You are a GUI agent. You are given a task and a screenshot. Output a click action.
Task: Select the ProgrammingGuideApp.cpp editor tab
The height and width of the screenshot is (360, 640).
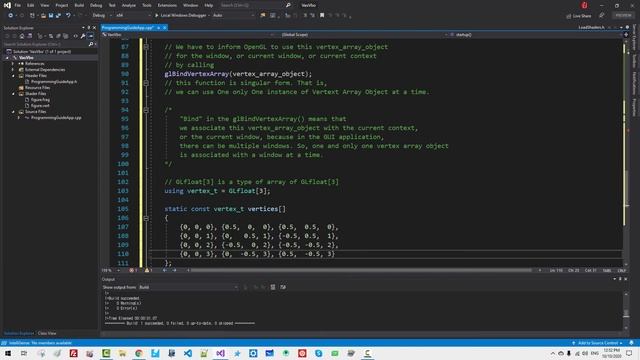127,28
